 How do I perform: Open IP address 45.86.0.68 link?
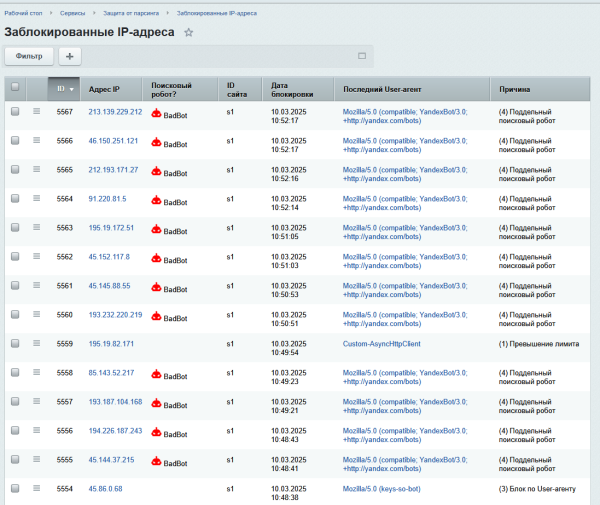[105, 489]
